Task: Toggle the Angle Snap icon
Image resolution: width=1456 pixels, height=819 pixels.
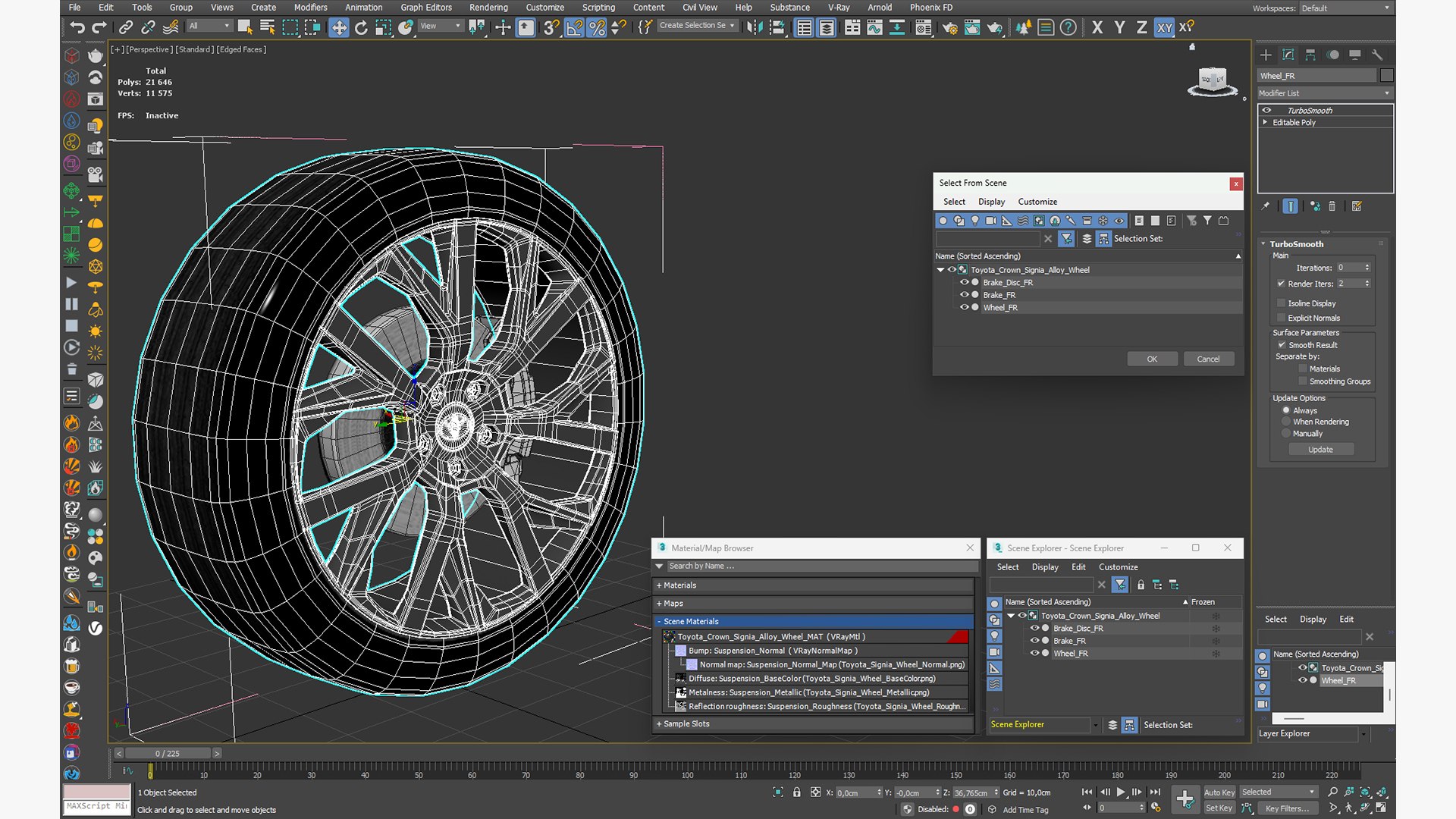Action: (x=574, y=28)
